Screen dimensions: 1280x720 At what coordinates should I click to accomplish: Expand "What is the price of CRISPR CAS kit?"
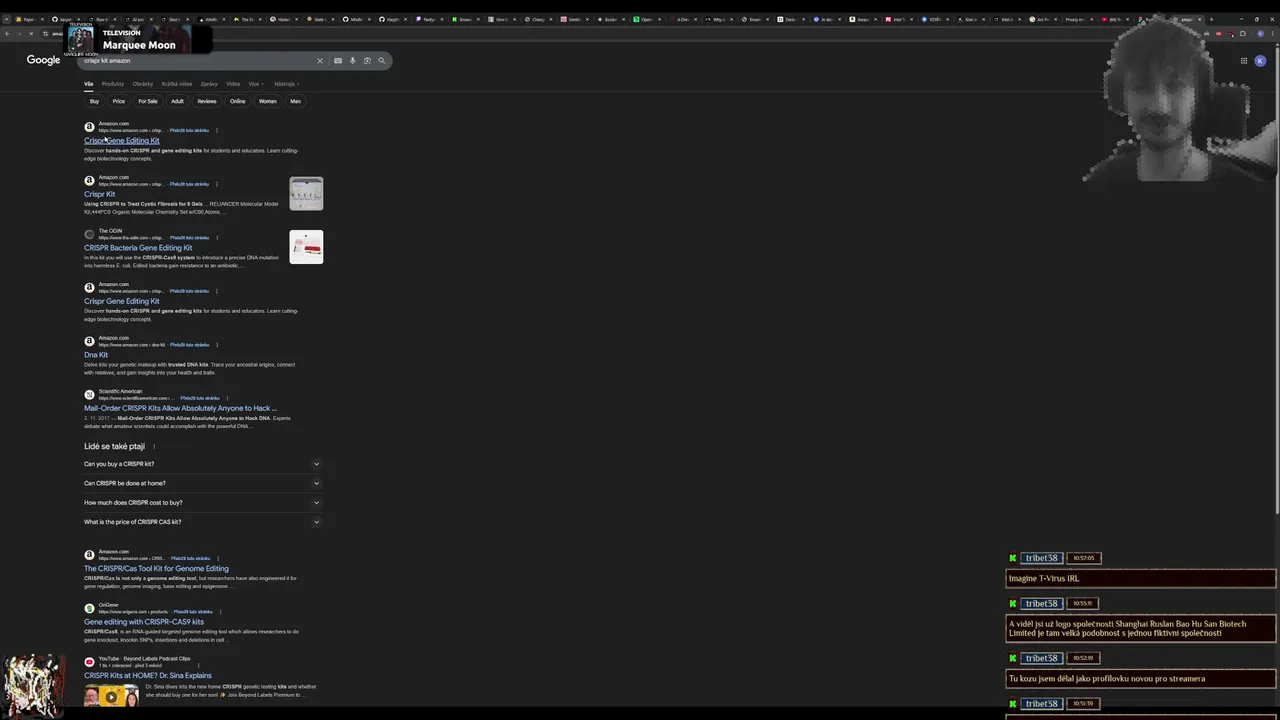202,522
